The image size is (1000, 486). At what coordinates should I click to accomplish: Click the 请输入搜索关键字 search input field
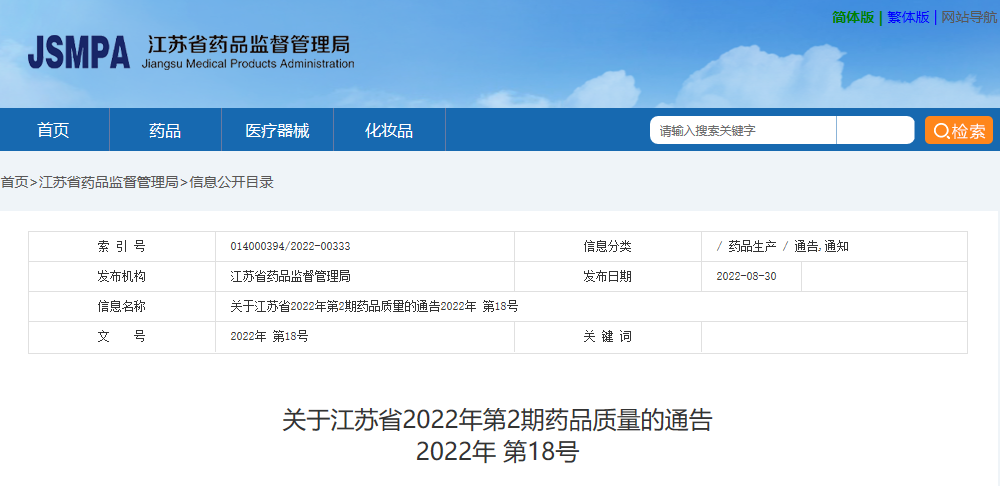(x=743, y=130)
